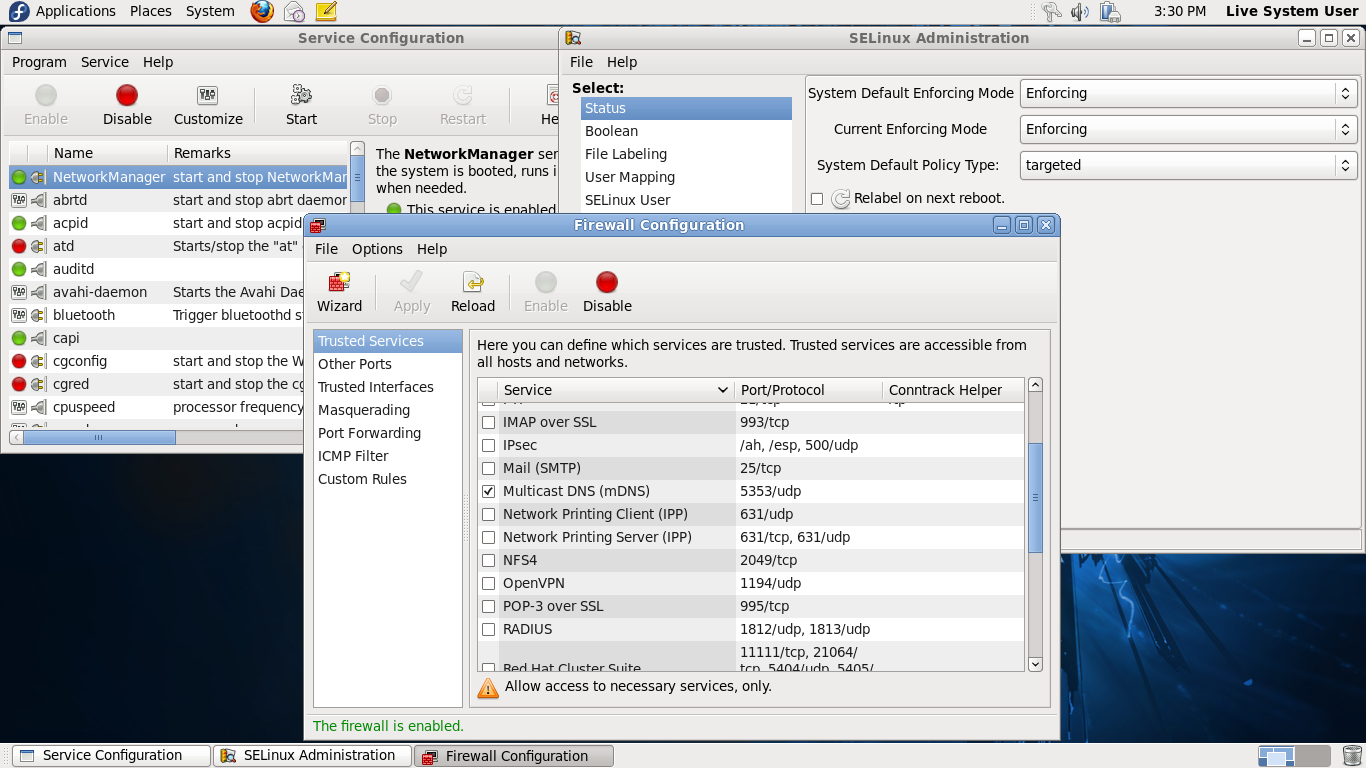Click cgconfig red status icon
This screenshot has width=1366, height=768.
pyautogui.click(x=19, y=361)
